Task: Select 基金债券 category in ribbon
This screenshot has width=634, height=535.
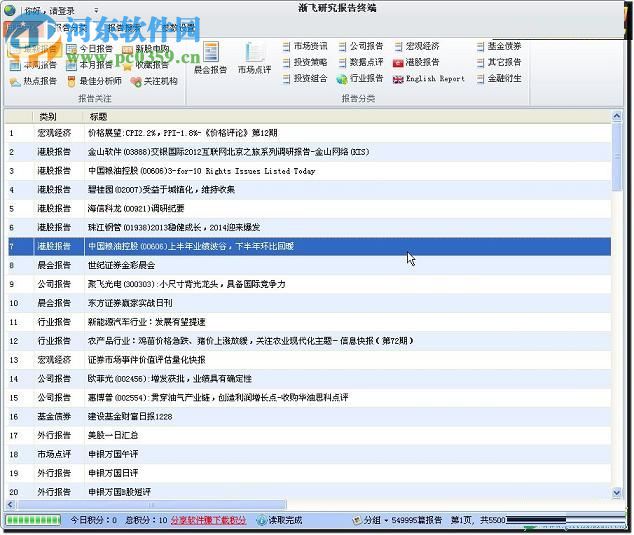Action: pos(499,47)
